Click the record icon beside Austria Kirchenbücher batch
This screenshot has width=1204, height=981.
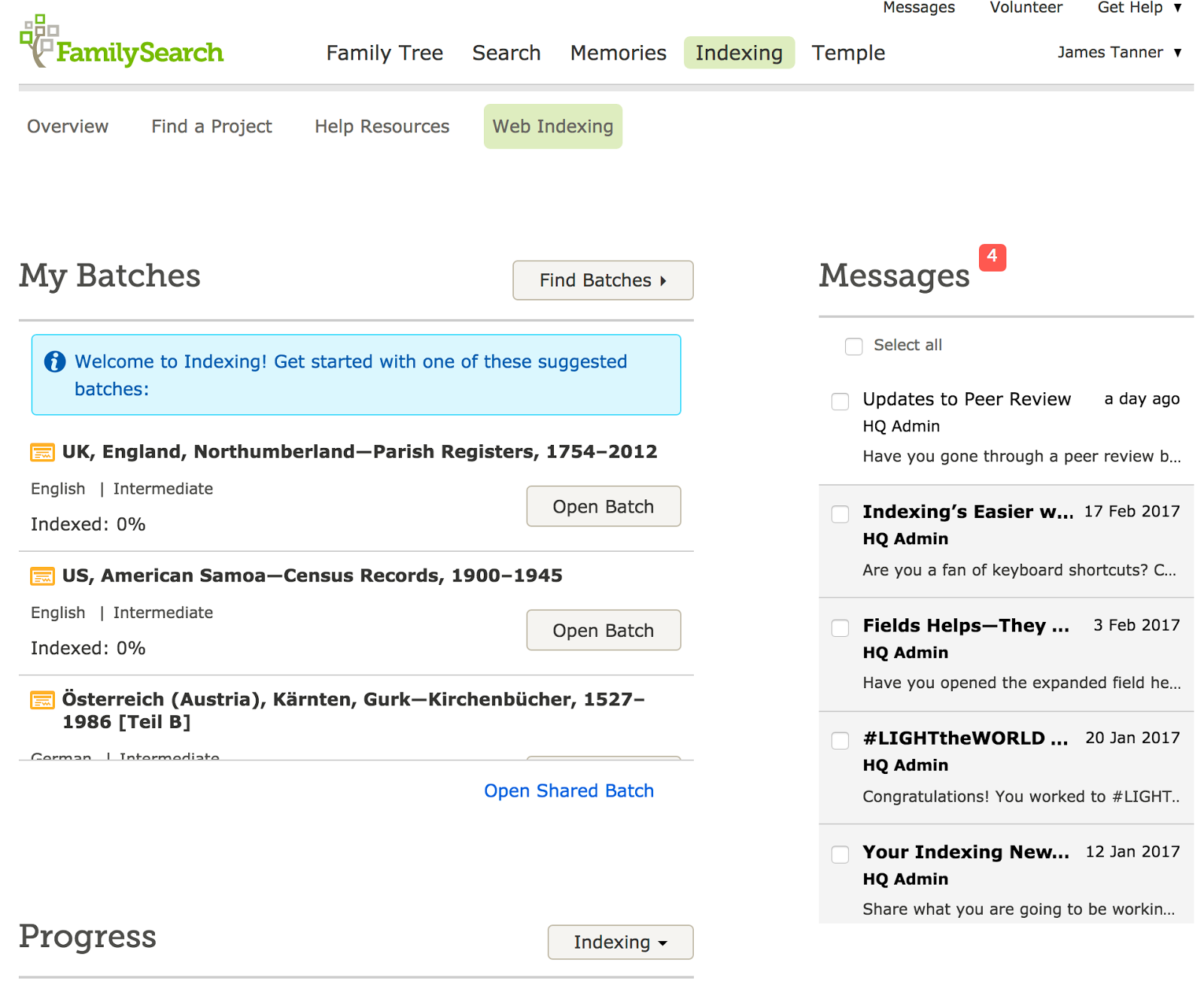(x=43, y=700)
